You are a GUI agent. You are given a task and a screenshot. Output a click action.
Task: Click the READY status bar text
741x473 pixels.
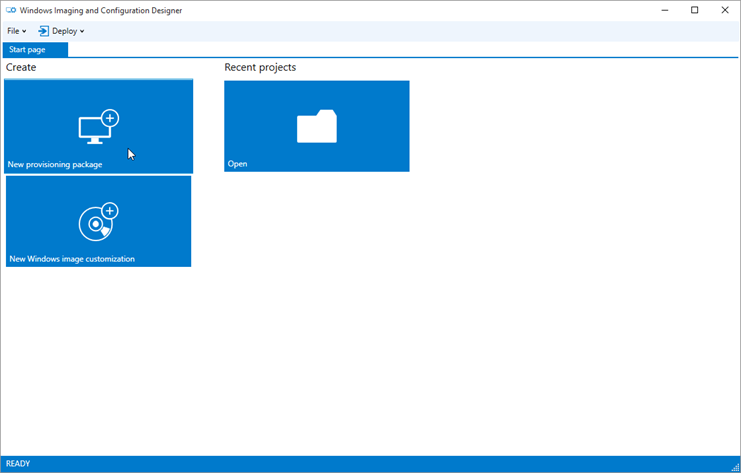click(x=18, y=464)
